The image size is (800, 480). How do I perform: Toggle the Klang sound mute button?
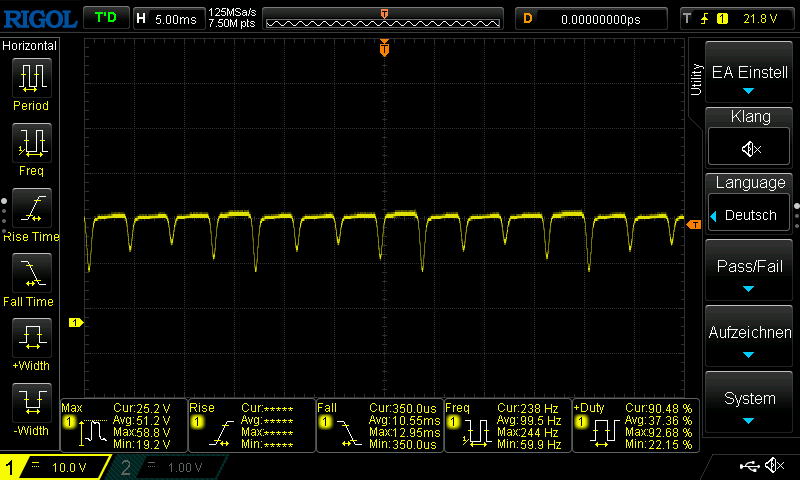click(749, 147)
